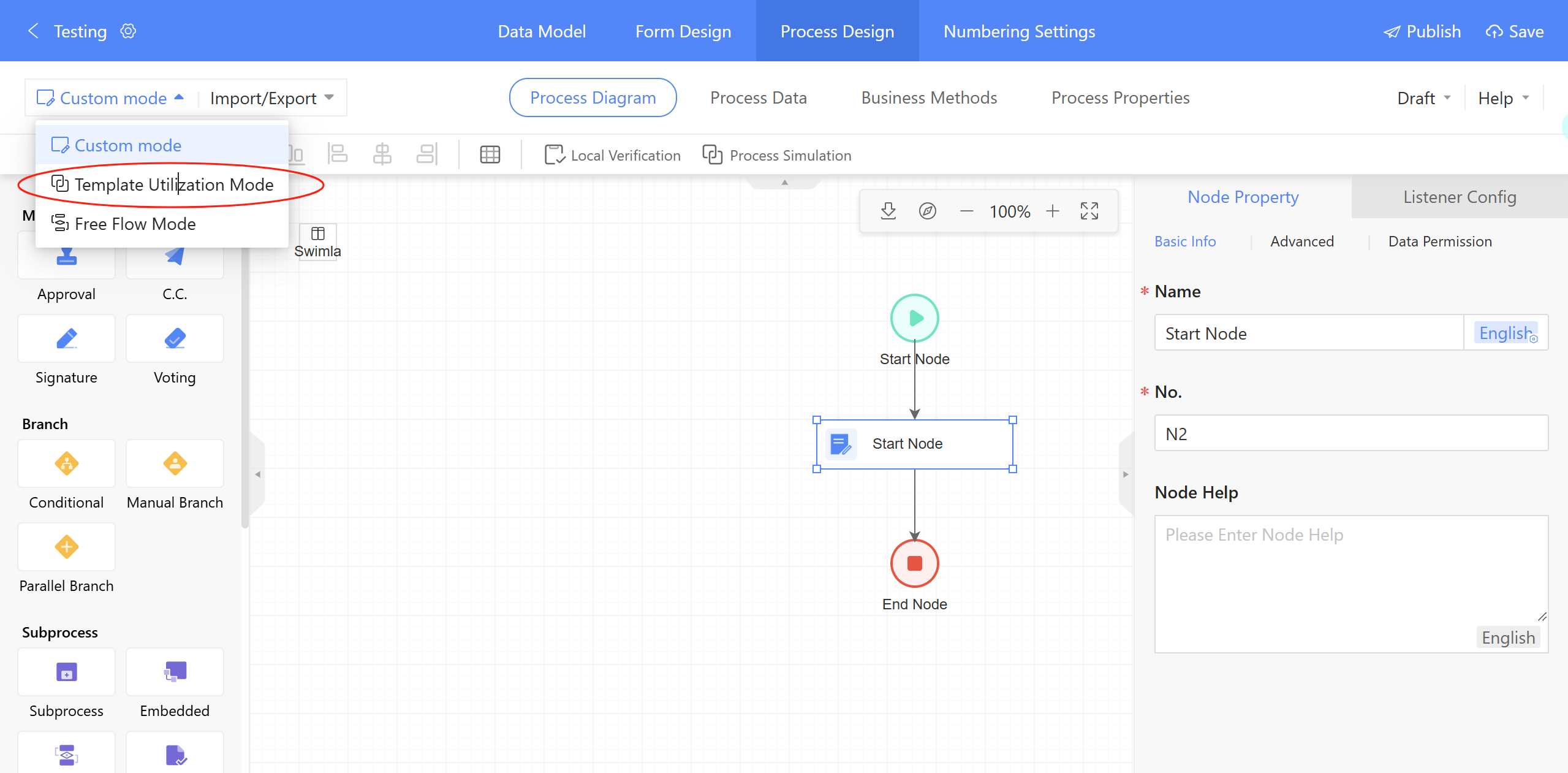Select the Voting node icon
Viewport: 1568px width, 773px height.
click(175, 339)
